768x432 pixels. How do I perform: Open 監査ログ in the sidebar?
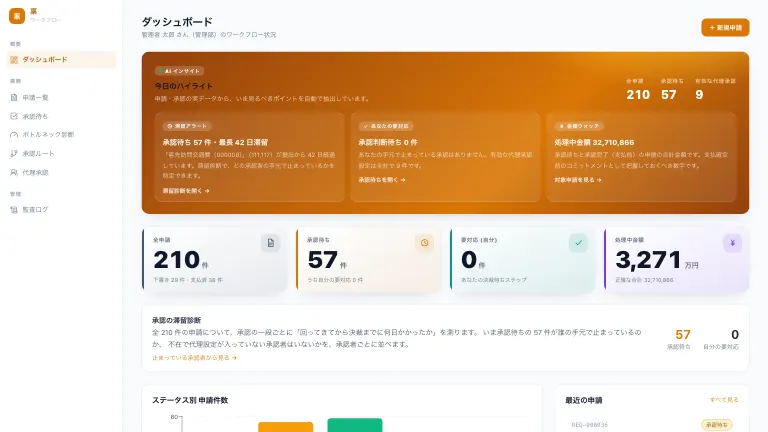(62, 210)
